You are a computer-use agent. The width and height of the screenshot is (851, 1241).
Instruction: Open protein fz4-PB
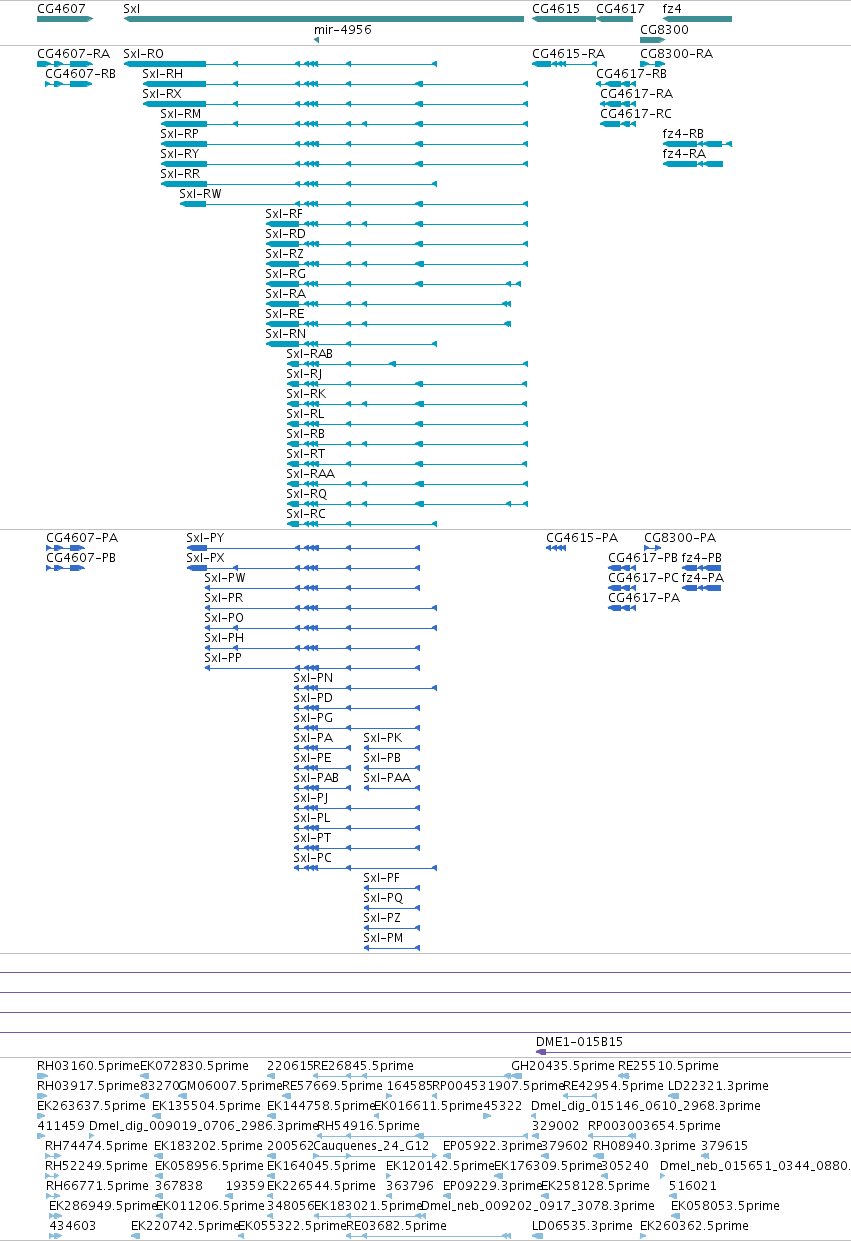[x=702, y=558]
